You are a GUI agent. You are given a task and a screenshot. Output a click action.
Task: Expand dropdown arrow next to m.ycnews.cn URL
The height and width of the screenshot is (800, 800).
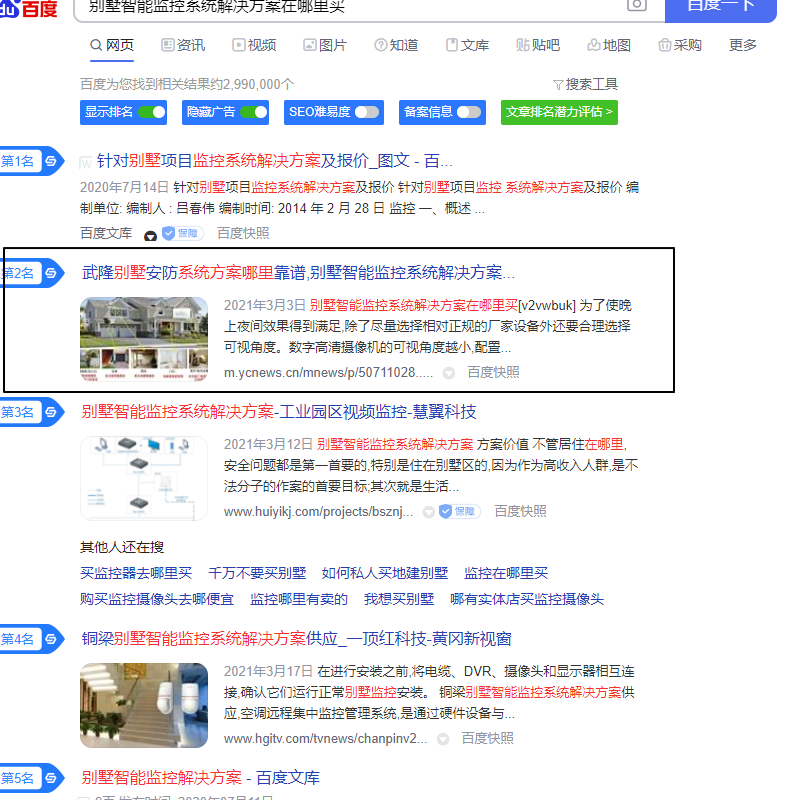(x=448, y=373)
